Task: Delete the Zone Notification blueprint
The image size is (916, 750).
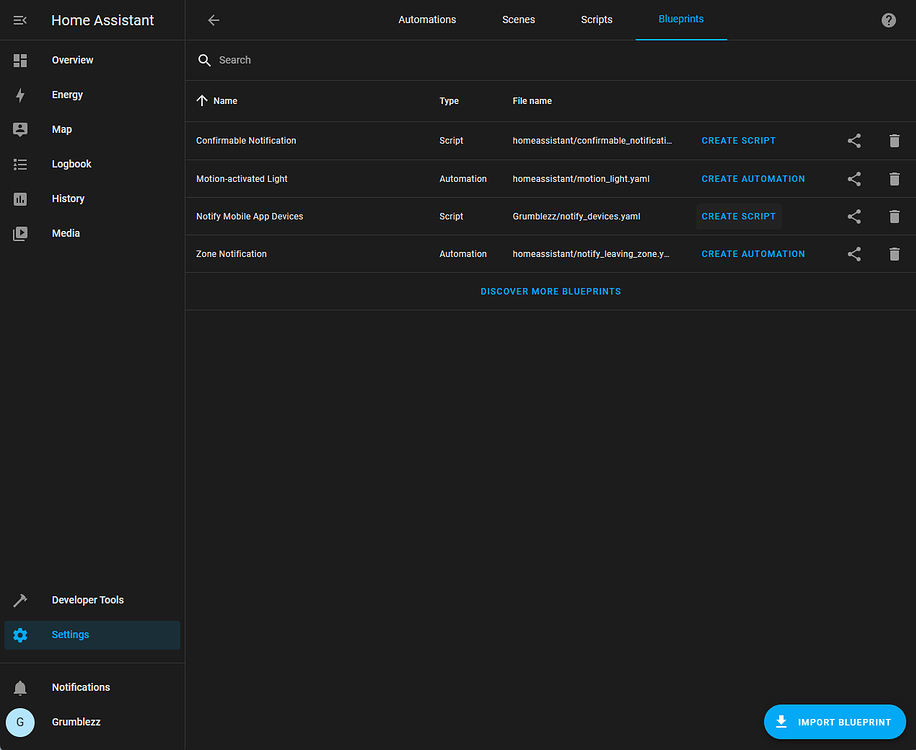Action: [894, 254]
